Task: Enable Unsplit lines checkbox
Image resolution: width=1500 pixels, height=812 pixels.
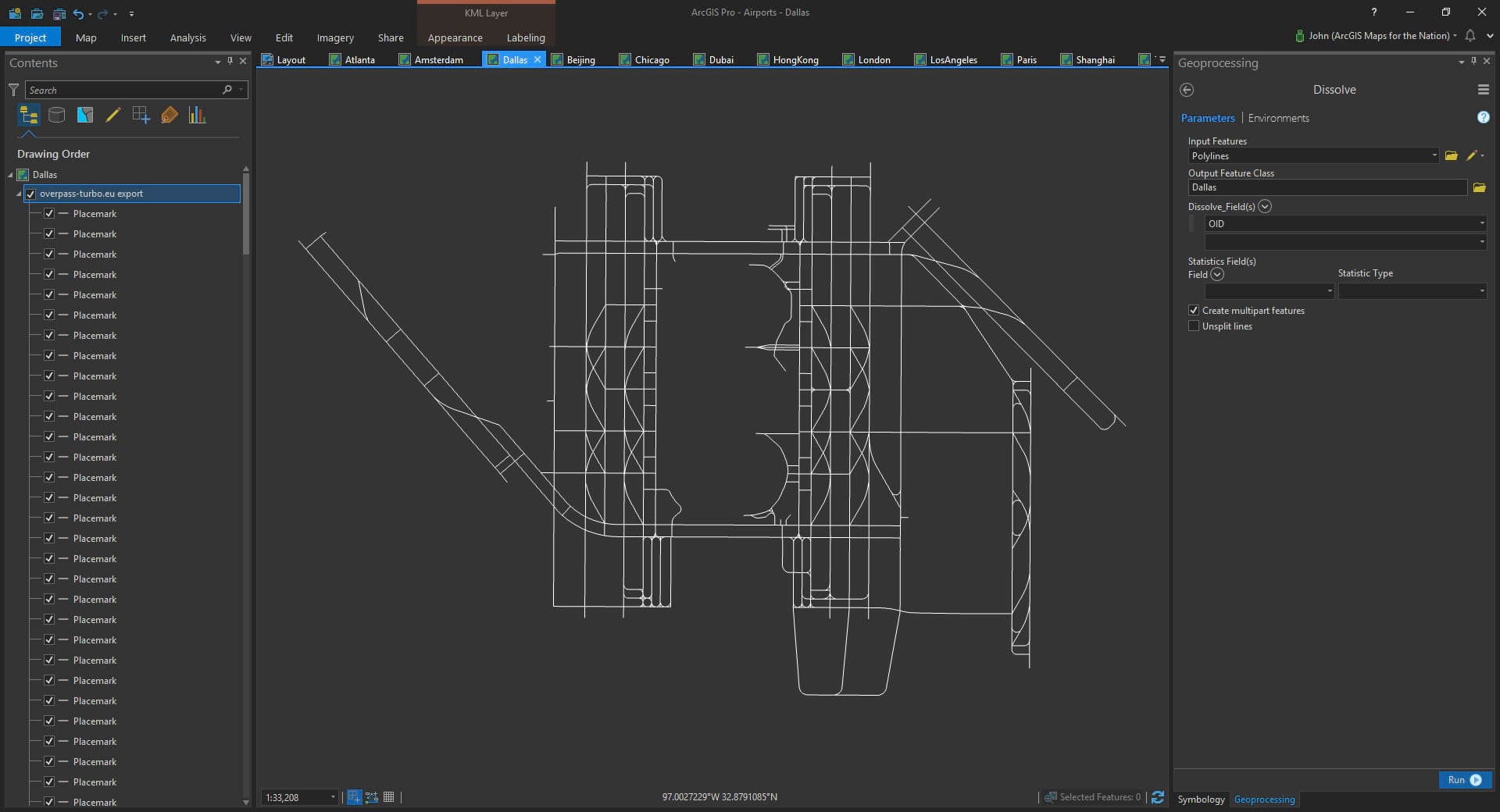Action: coord(1194,326)
